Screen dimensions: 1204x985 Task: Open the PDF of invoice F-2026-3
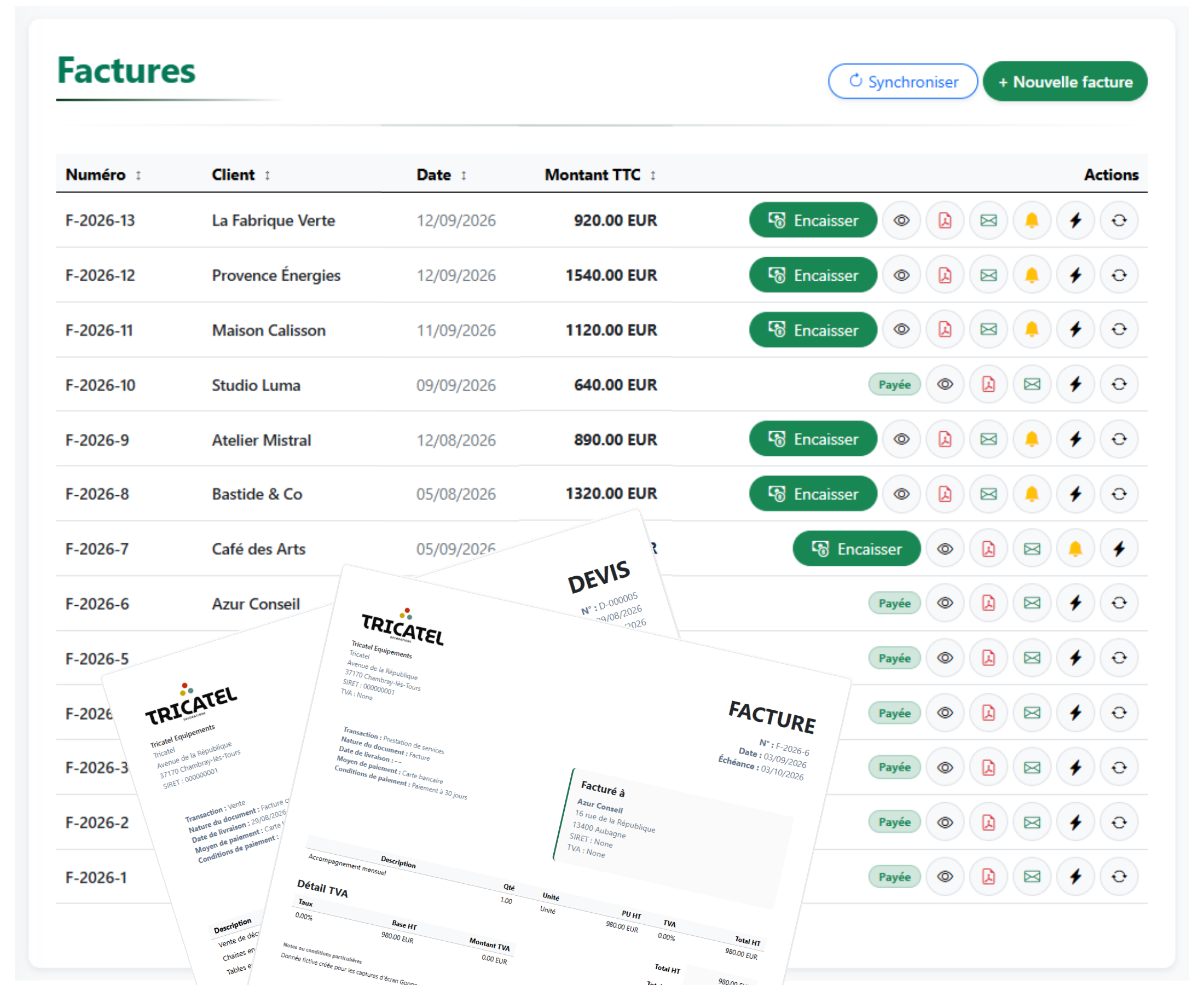click(988, 768)
